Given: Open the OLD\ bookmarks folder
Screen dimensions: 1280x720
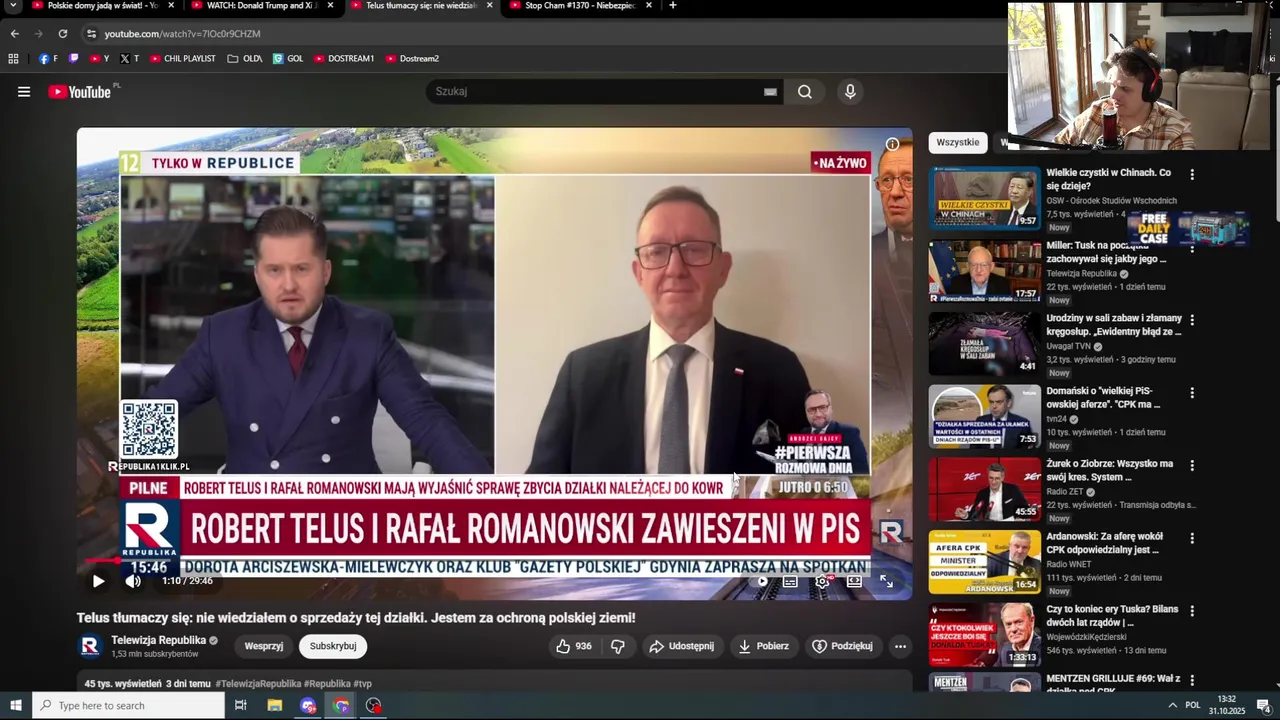Looking at the screenshot, I should point(244,59).
